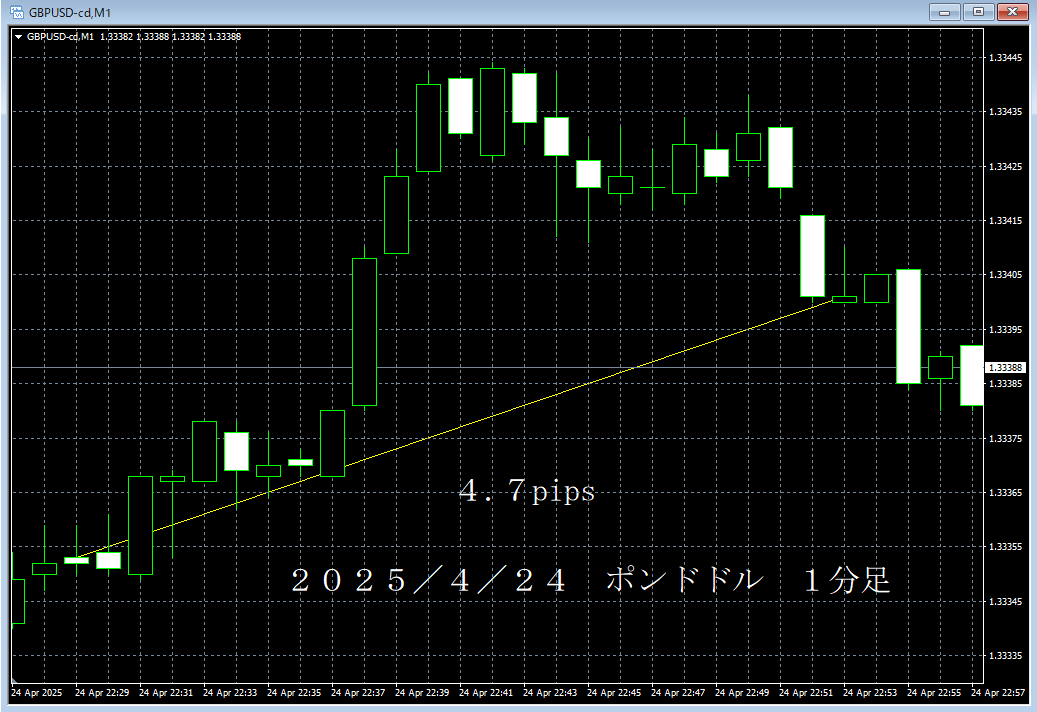Click the 1.33415 price scale label
Screen dimensions: 1037x712
point(1005,221)
